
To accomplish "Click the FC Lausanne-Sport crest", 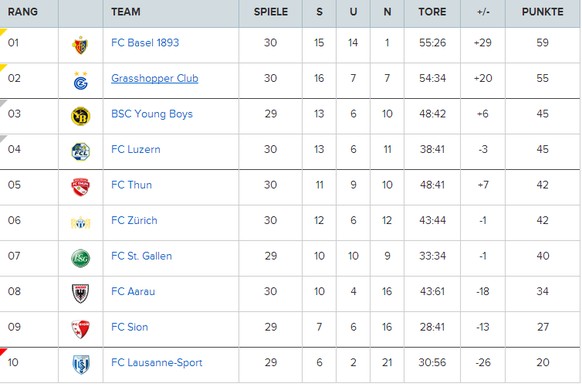I will point(81,364).
